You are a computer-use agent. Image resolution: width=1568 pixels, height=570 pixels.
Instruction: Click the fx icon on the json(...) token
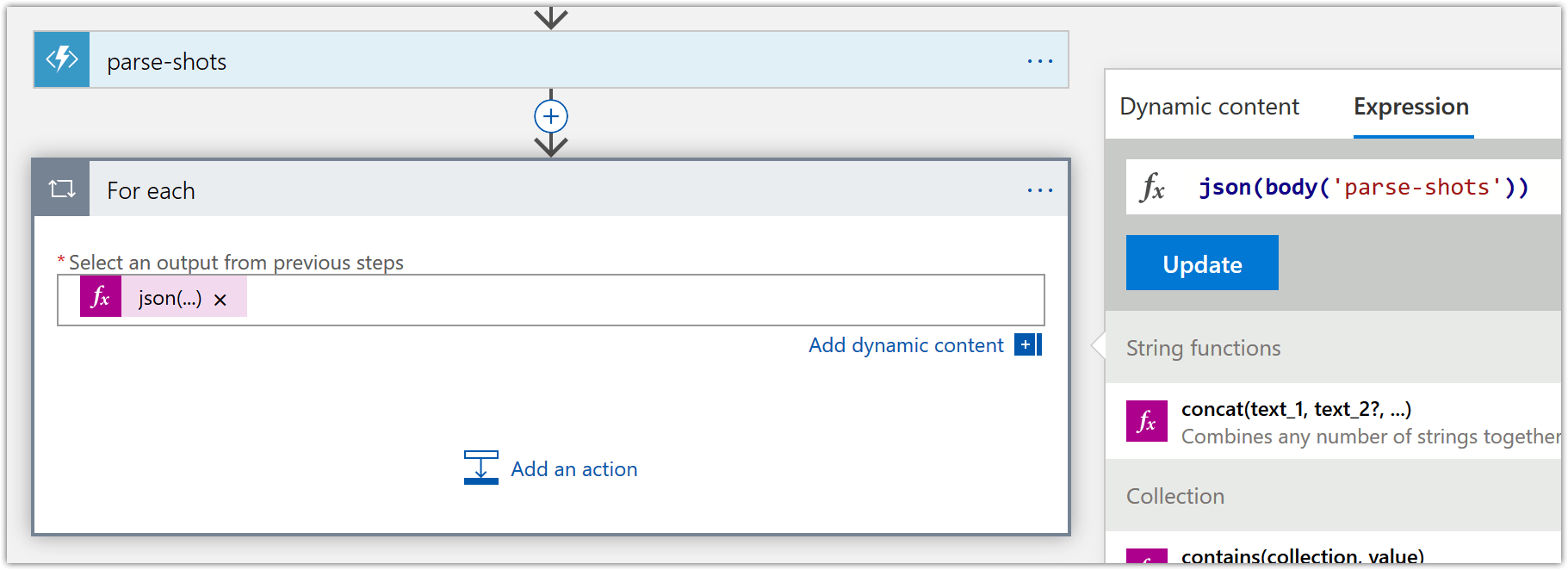pyautogui.click(x=100, y=297)
